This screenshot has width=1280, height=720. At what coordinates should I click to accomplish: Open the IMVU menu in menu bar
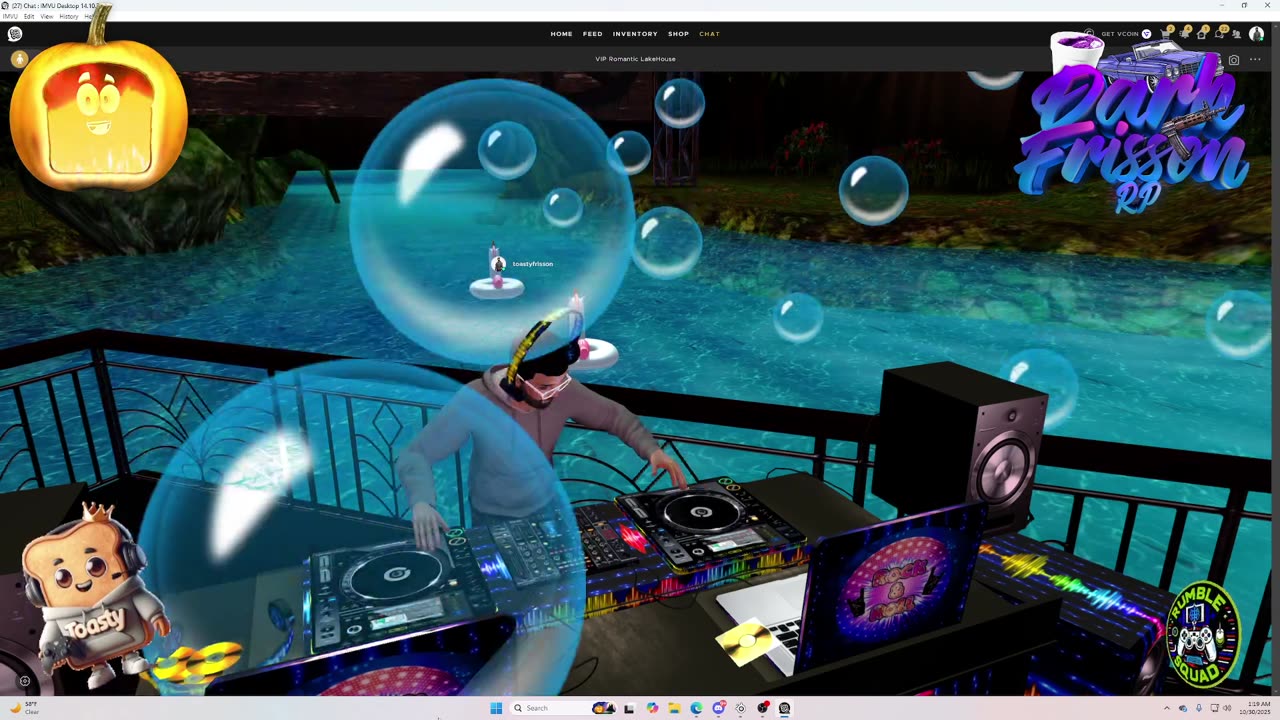[x=10, y=16]
